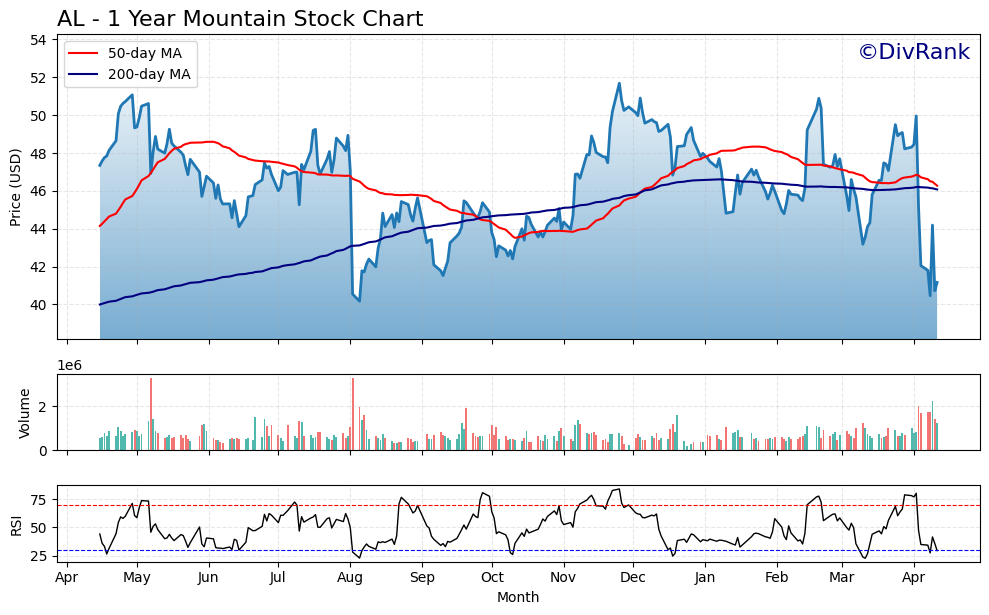Screen dimensions: 989x615
Task: Click the "Feb" month label
Action: (x=776, y=578)
